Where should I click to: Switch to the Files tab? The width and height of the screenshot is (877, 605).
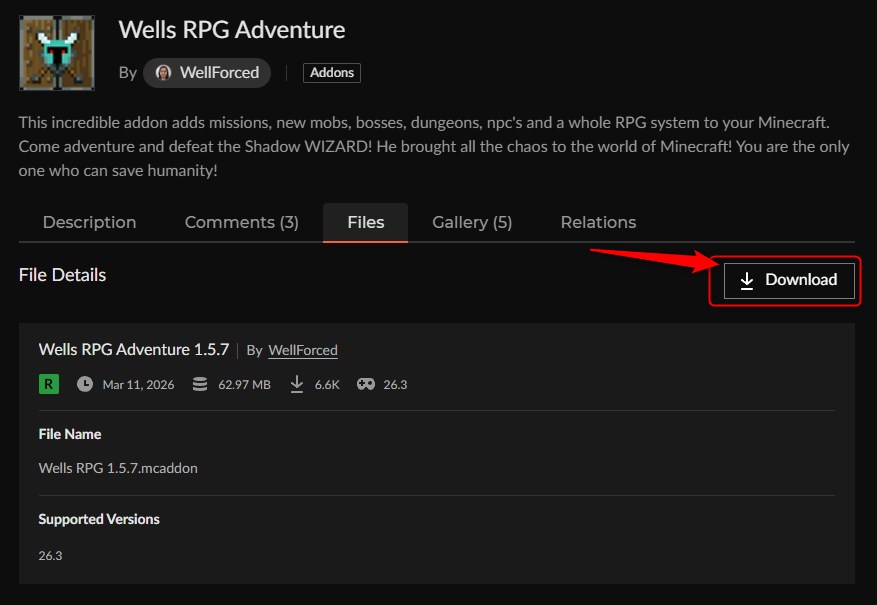[x=365, y=222]
